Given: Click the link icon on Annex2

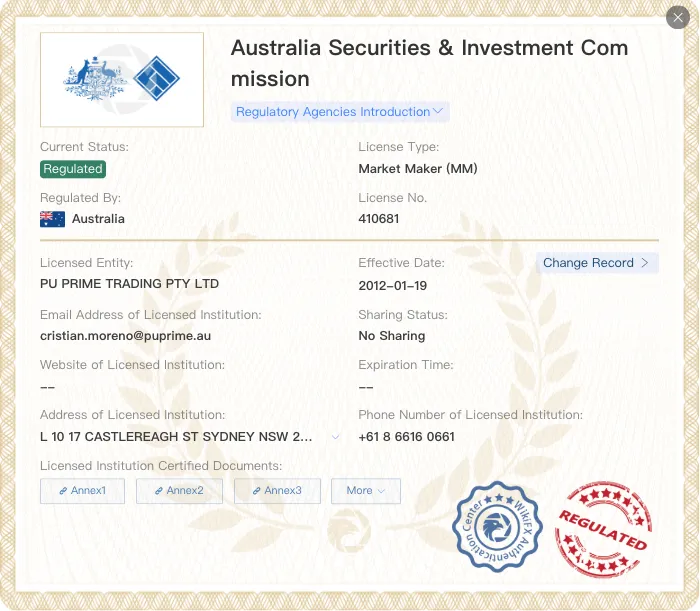Looking at the screenshot, I should pos(158,491).
